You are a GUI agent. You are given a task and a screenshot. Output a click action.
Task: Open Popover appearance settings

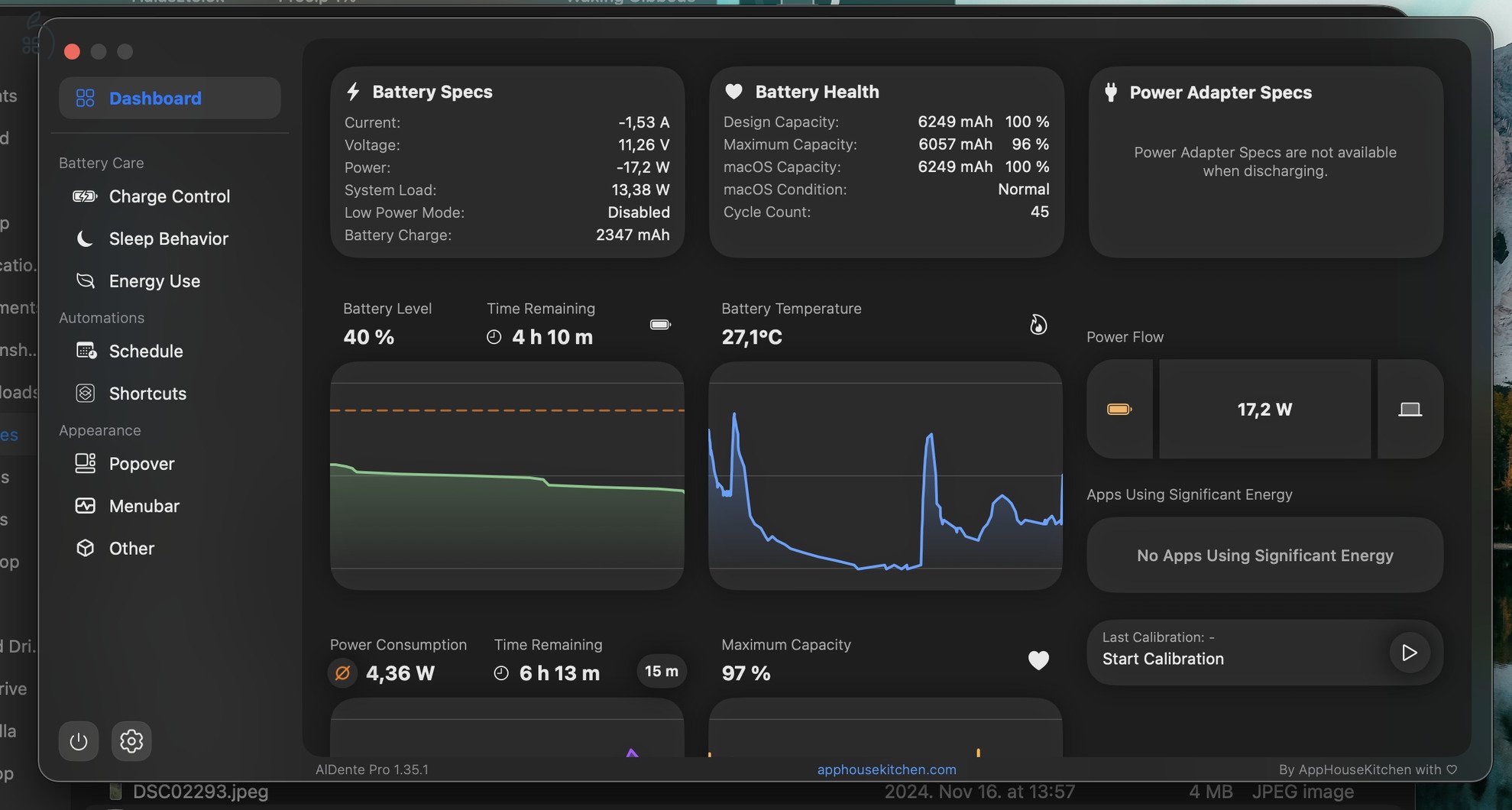coord(141,464)
